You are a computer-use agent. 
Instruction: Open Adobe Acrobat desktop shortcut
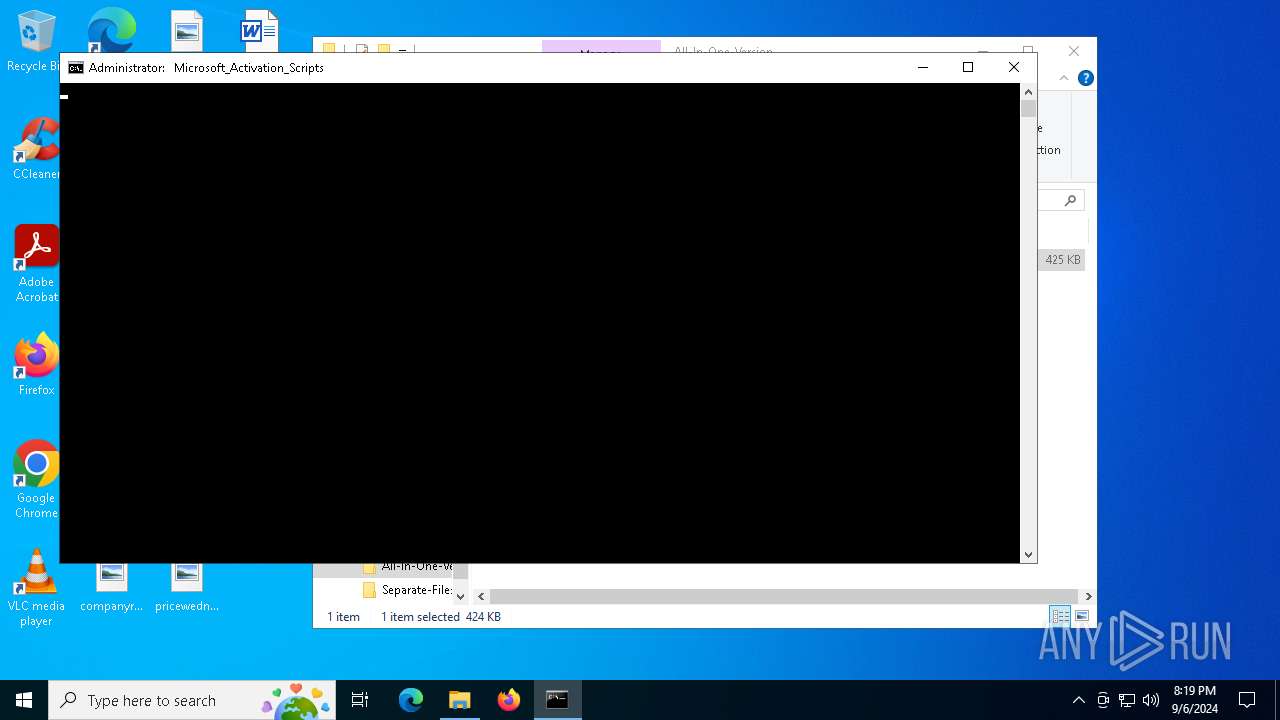36,263
